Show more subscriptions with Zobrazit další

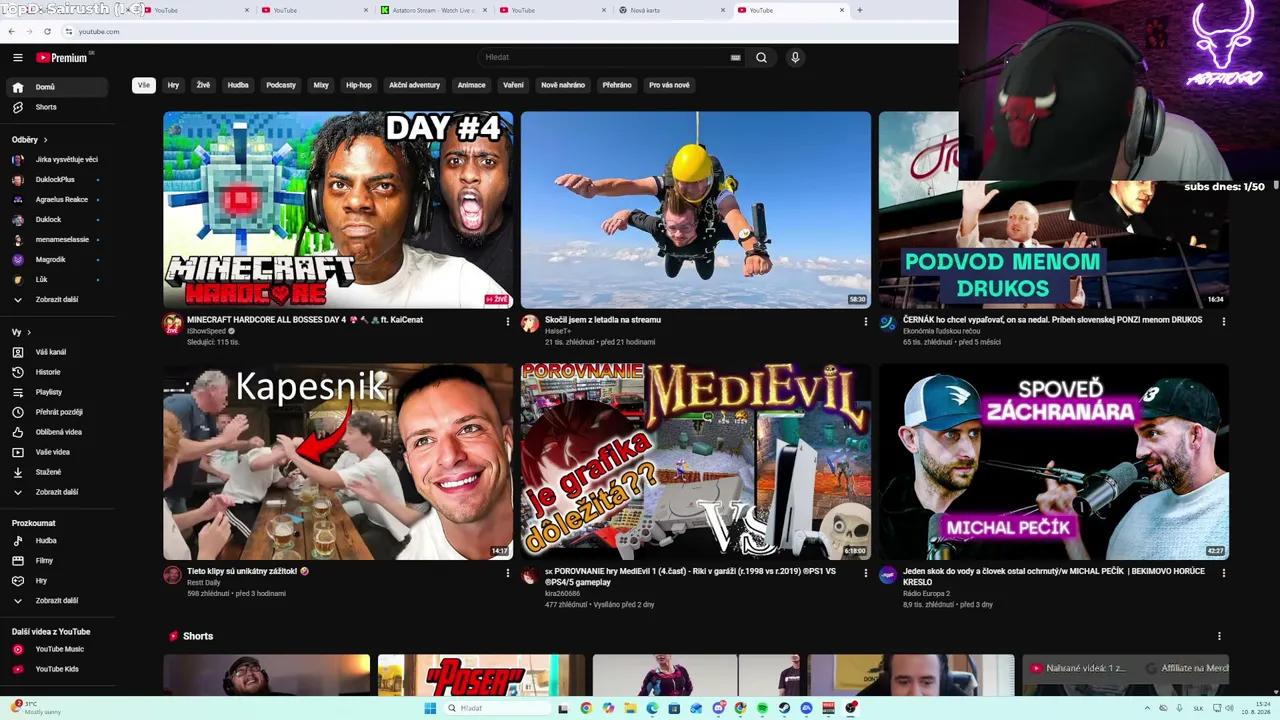pos(56,300)
